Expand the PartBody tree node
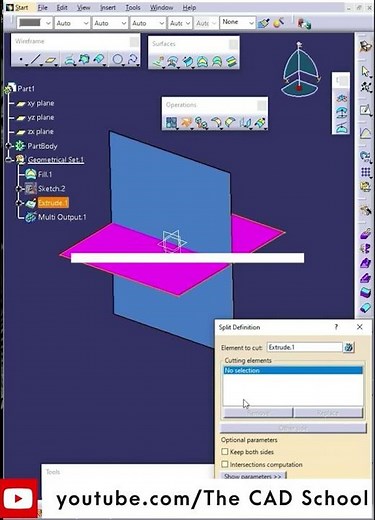Image resolution: width=375 pixels, height=520 pixels. (9, 146)
